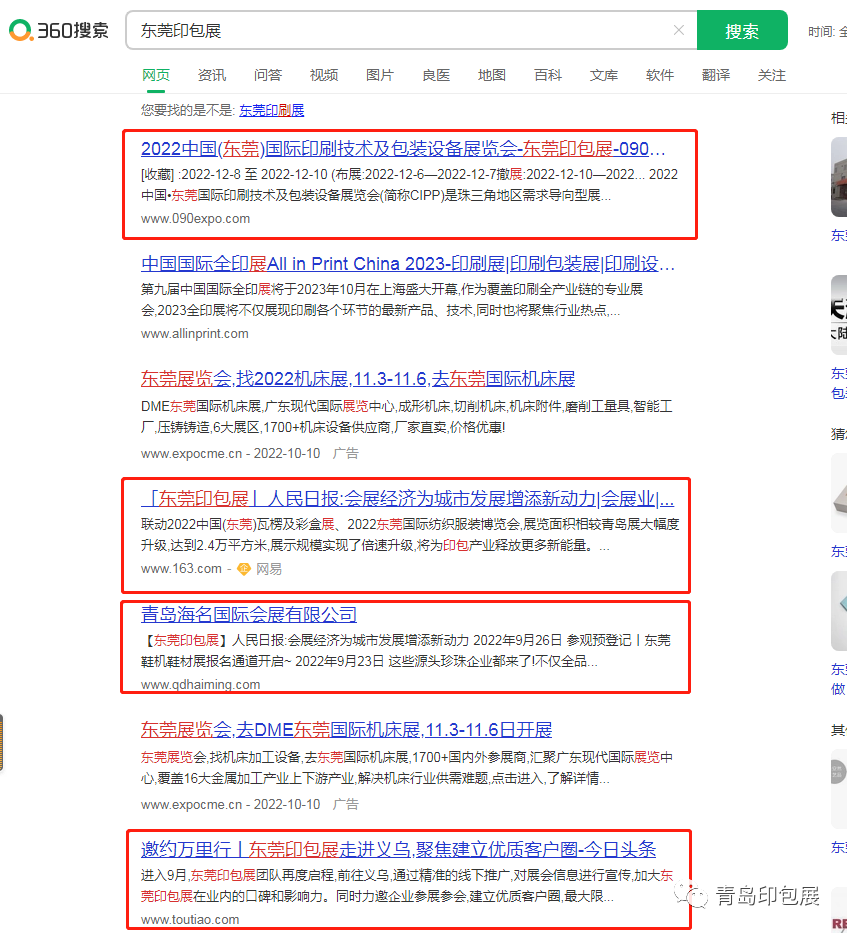Click the www.allinprint.com URL text
Screen dimensions: 847x933
click(195, 334)
